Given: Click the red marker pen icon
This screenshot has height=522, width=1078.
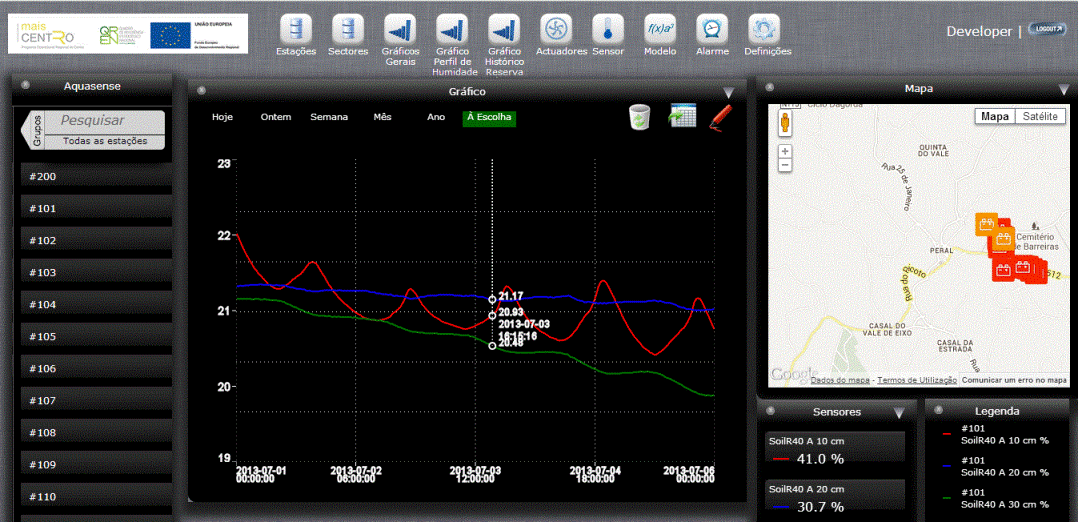Looking at the screenshot, I should (x=720, y=117).
